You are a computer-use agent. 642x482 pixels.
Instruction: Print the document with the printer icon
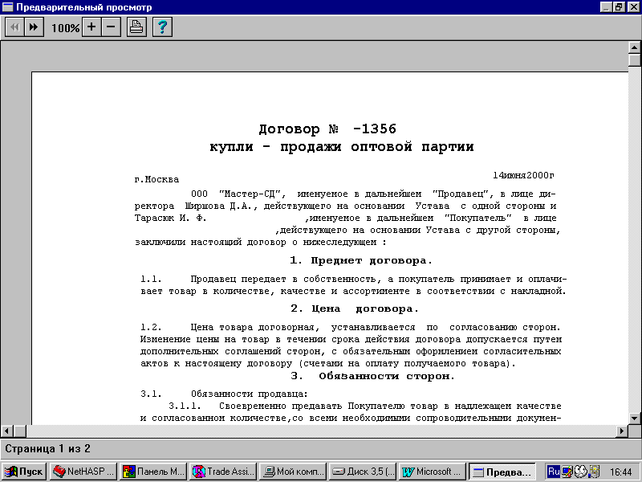137,28
